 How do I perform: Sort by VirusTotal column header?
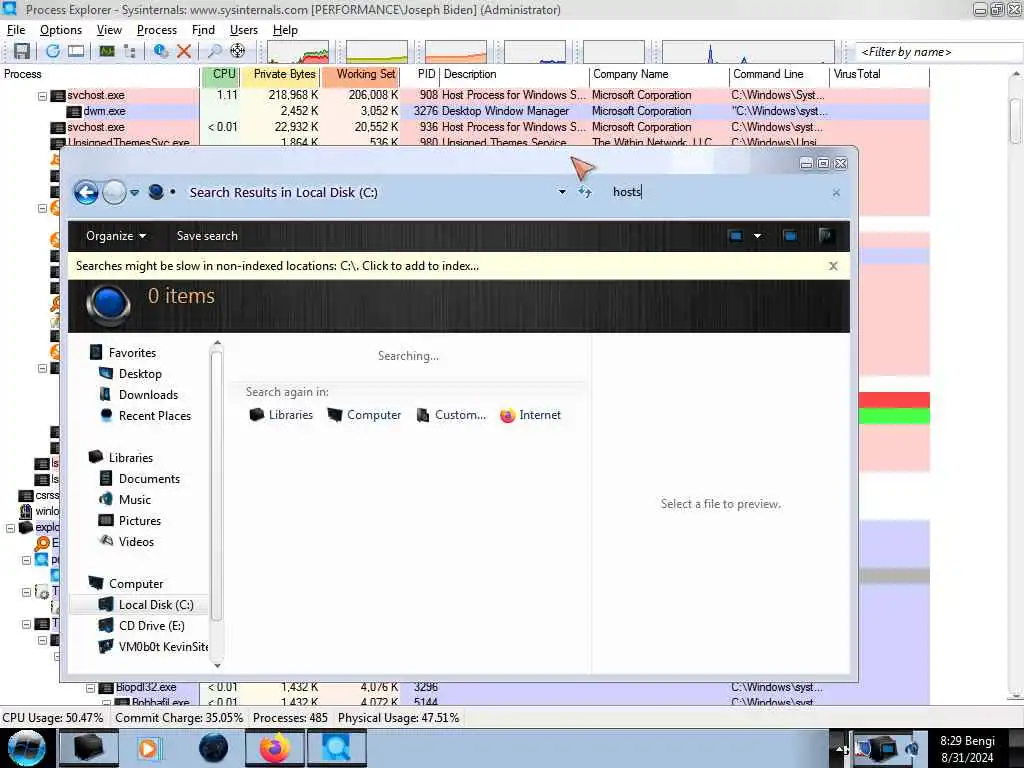click(878, 74)
